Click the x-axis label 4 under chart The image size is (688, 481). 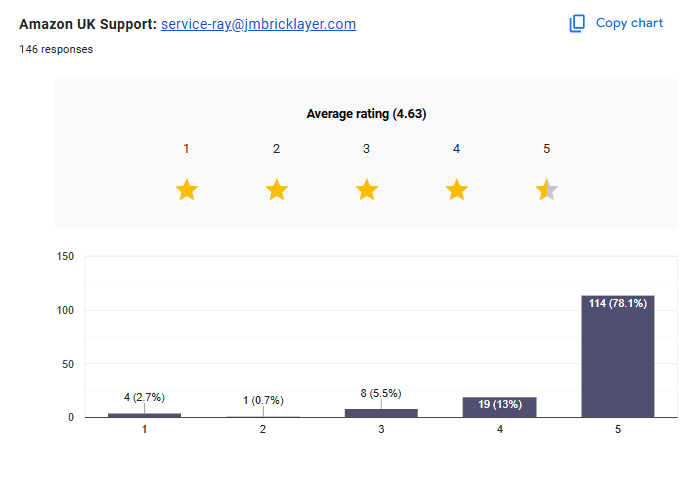500,429
